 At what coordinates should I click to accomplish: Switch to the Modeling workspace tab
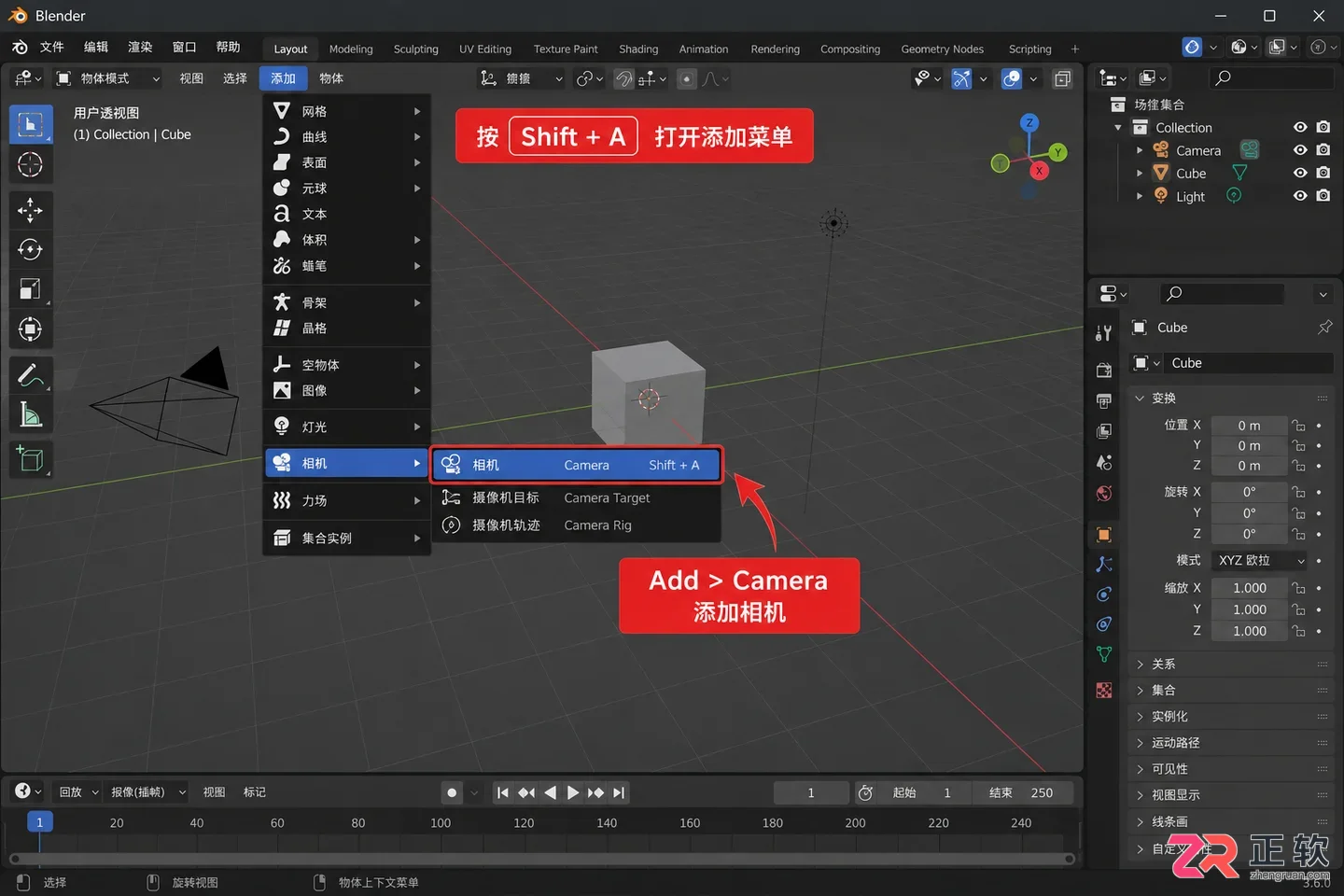[351, 49]
